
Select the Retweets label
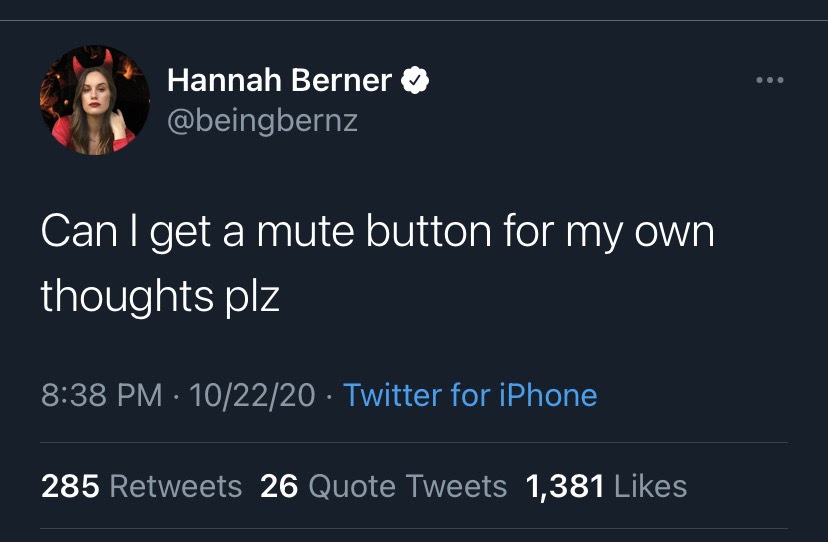(175, 486)
